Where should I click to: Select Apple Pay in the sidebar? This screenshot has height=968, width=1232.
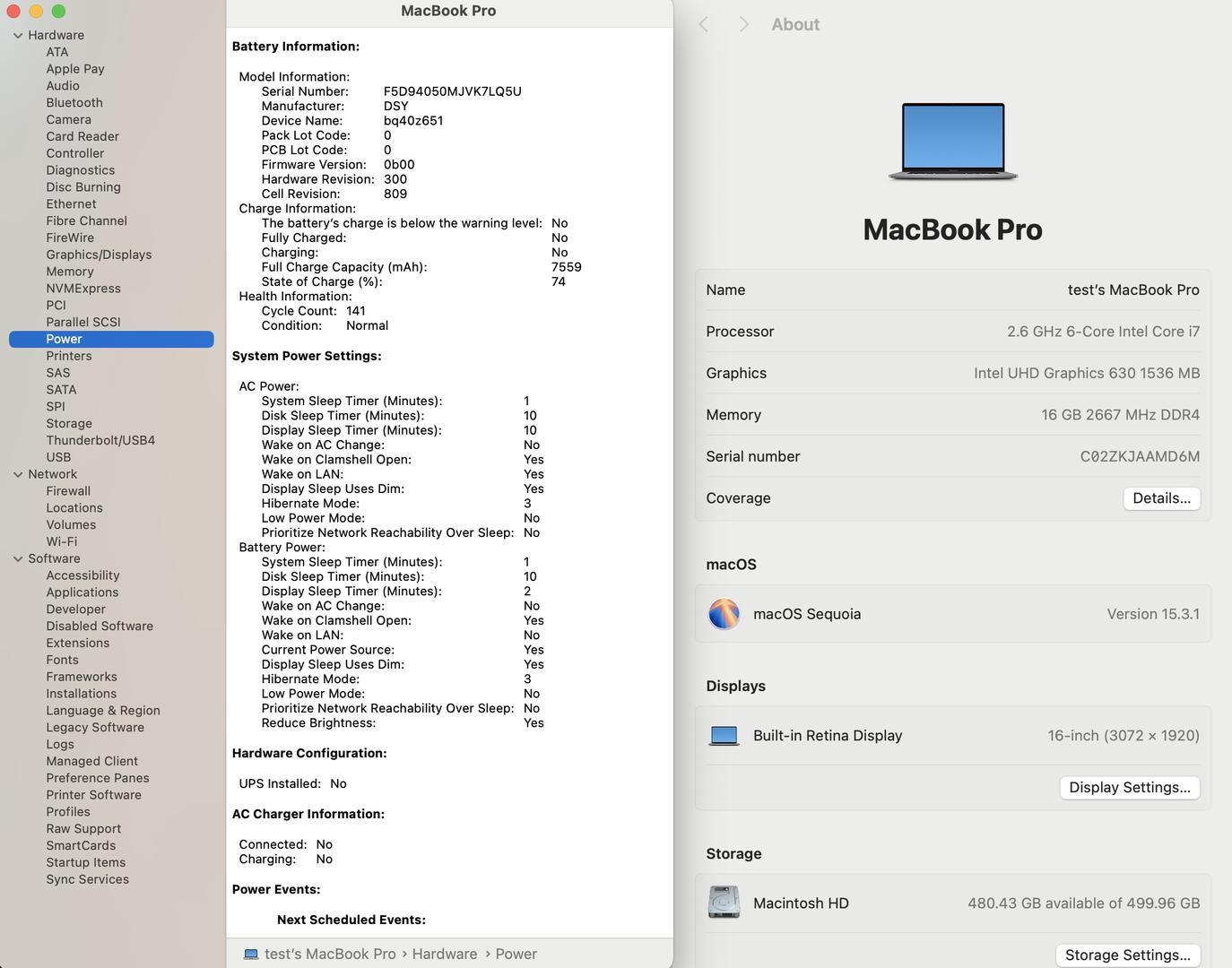(x=75, y=69)
